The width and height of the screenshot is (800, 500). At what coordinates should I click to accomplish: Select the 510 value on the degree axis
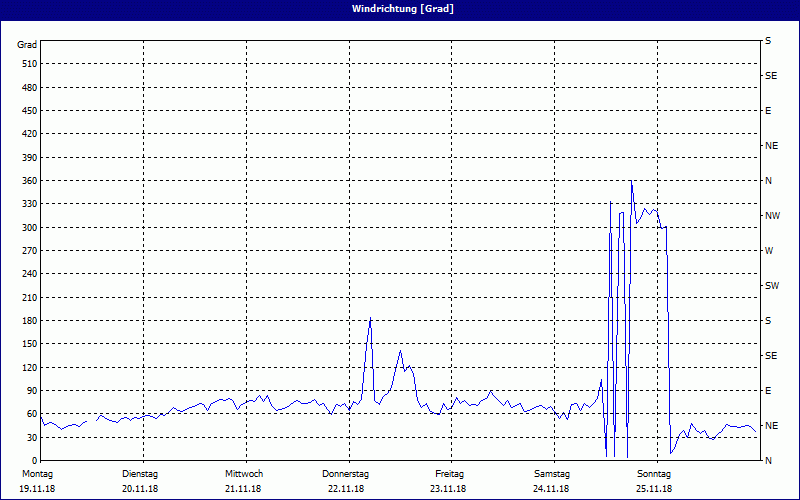pyautogui.click(x=30, y=64)
